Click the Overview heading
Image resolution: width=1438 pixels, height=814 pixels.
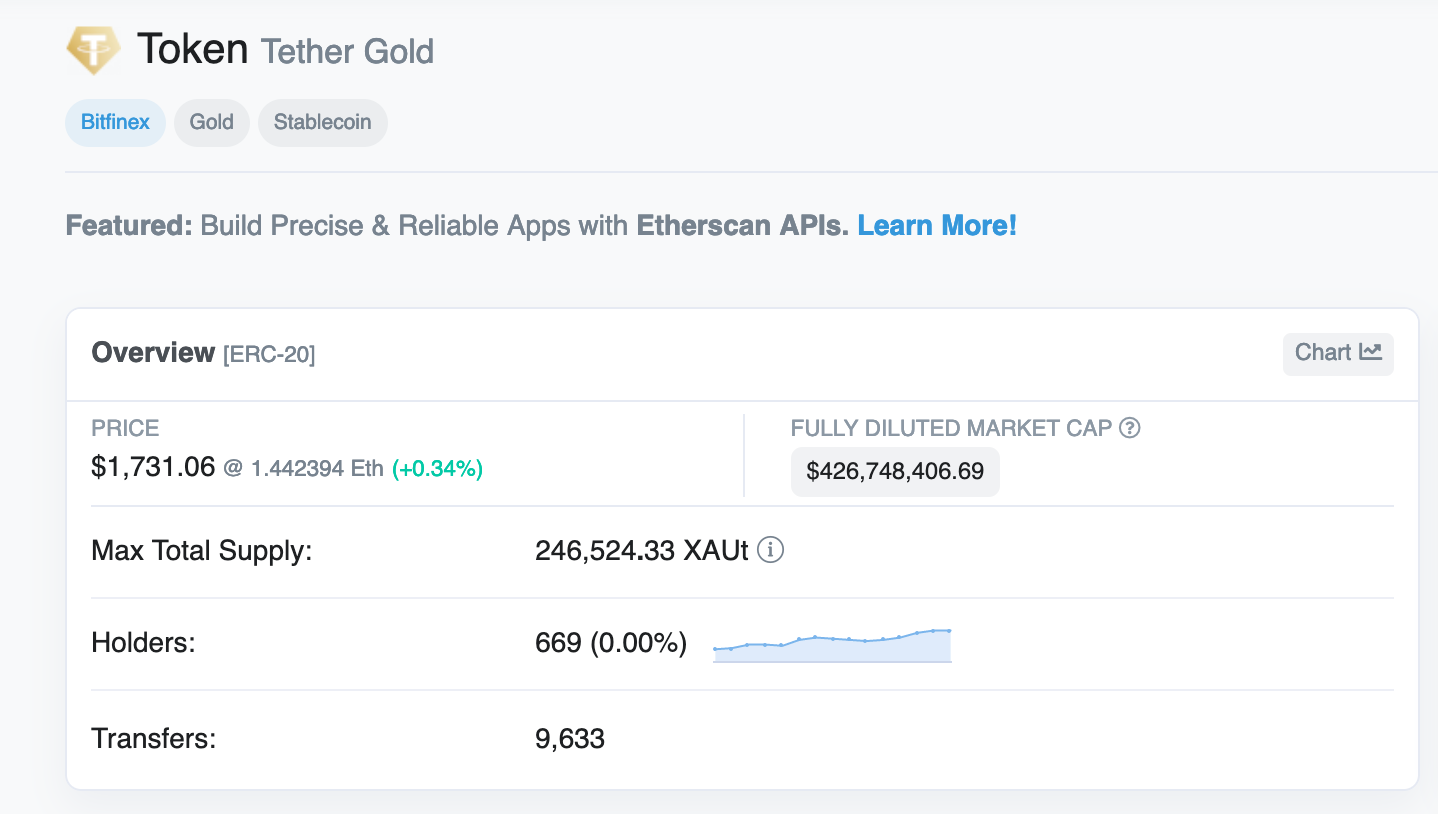(x=153, y=352)
